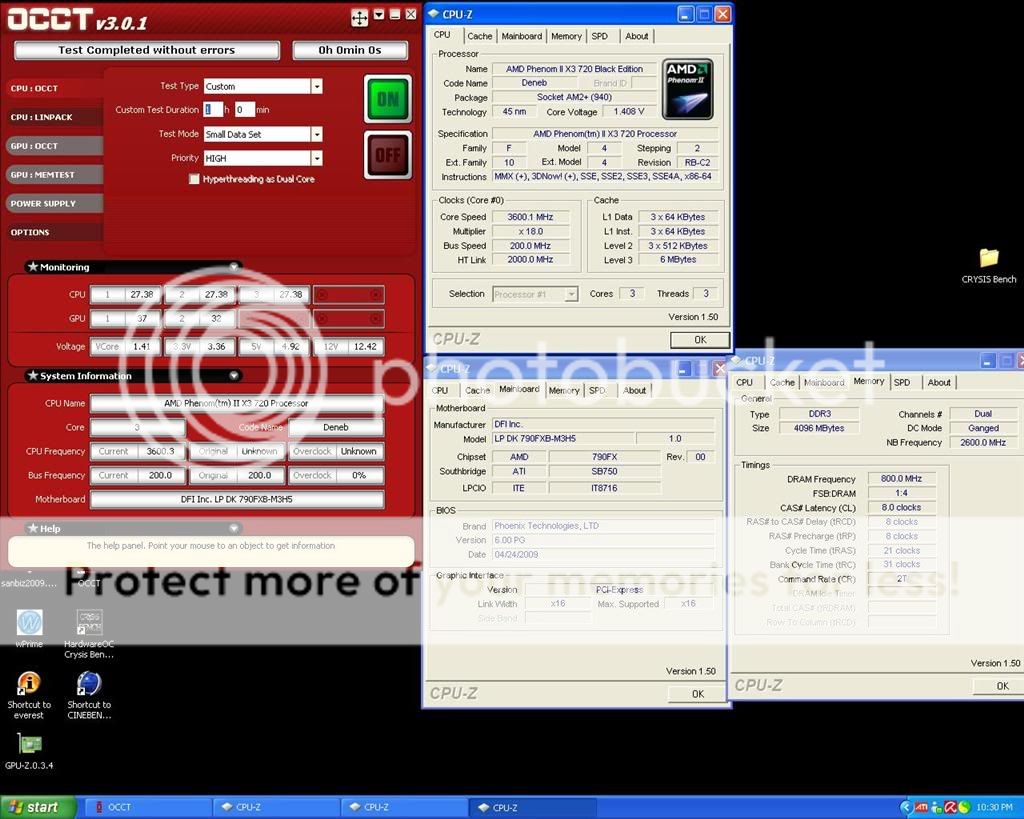Click the '0h 0min 0s' timer display

(x=350, y=50)
